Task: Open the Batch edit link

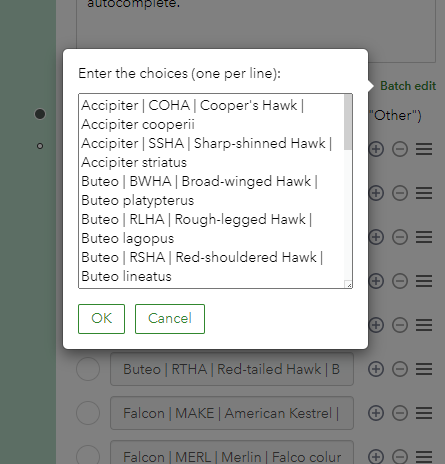Action: click(x=408, y=86)
